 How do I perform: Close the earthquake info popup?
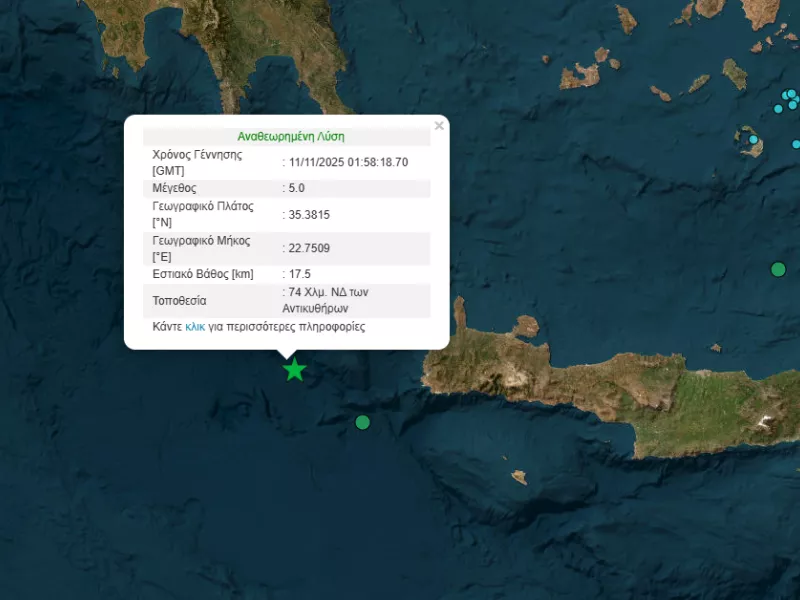click(x=438, y=126)
